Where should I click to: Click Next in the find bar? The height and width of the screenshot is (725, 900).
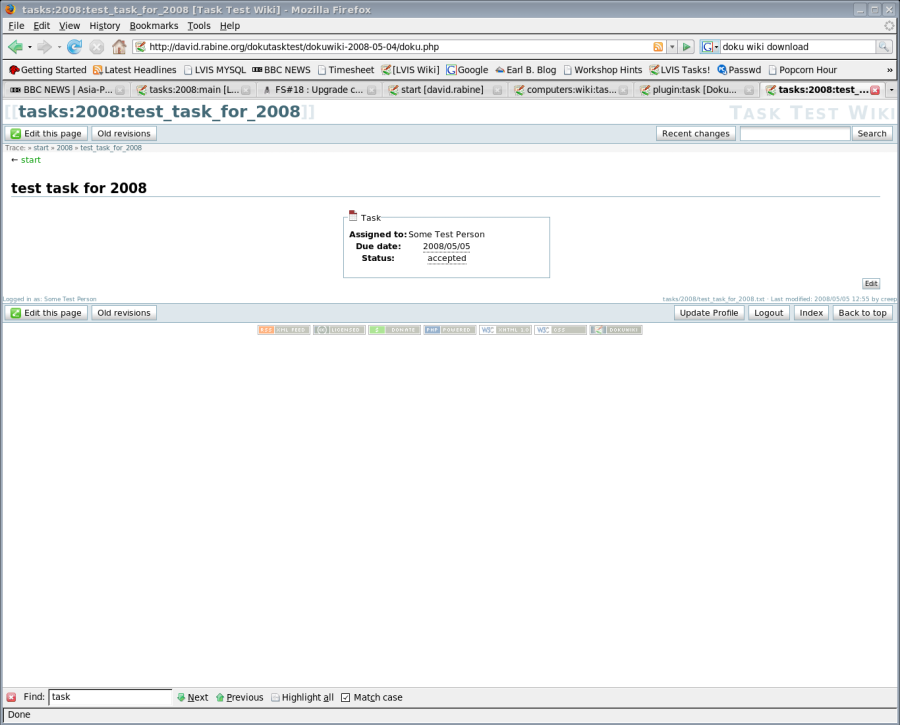point(194,697)
